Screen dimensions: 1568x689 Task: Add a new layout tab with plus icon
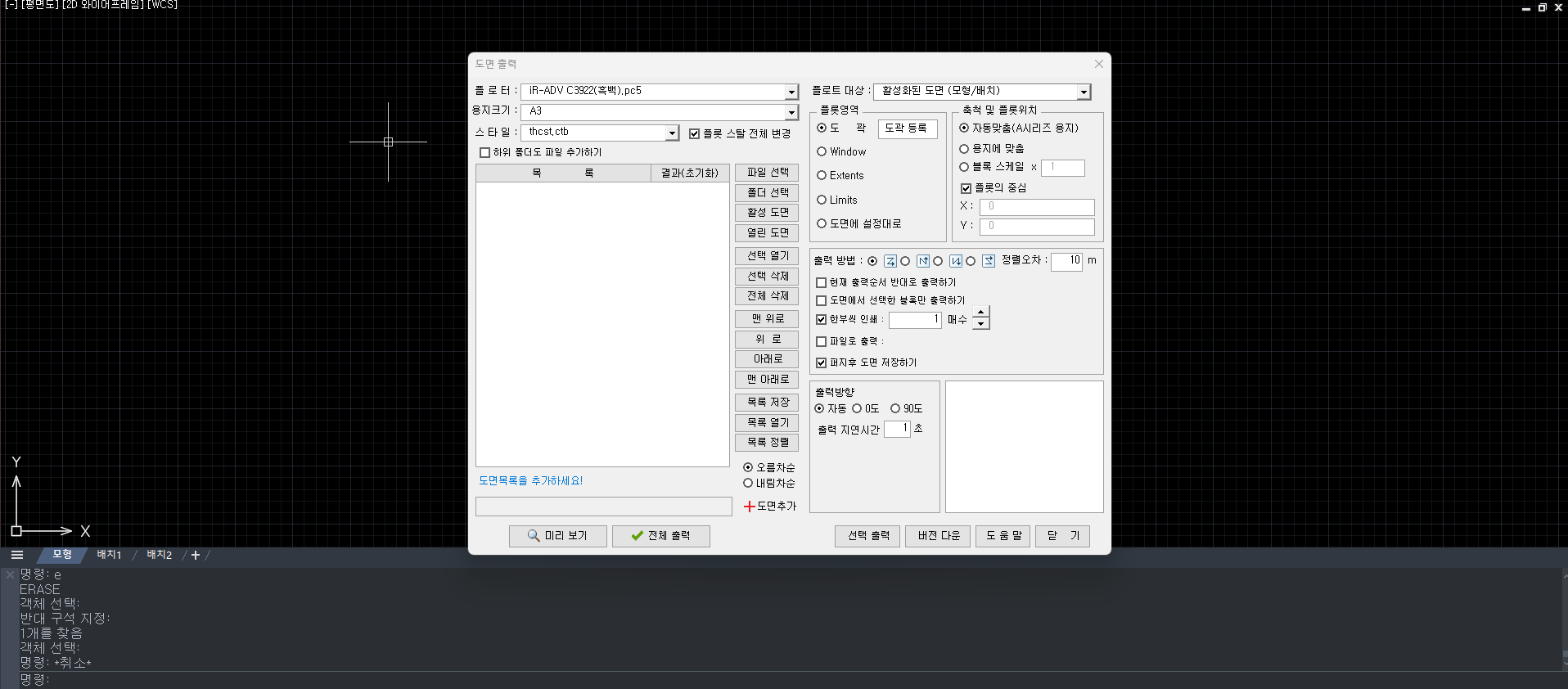196,555
